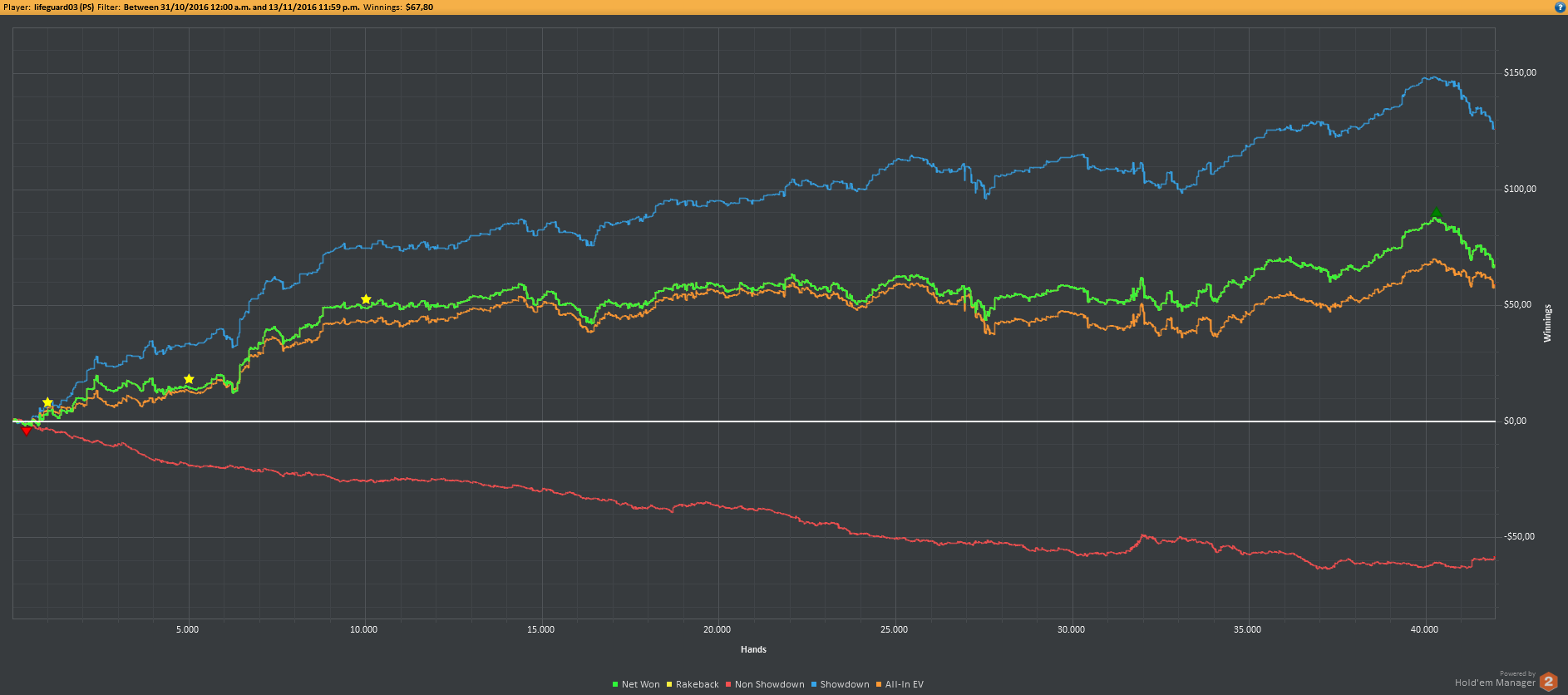Click the orange All-In EV legend swatch
1568x695 pixels.
(879, 684)
